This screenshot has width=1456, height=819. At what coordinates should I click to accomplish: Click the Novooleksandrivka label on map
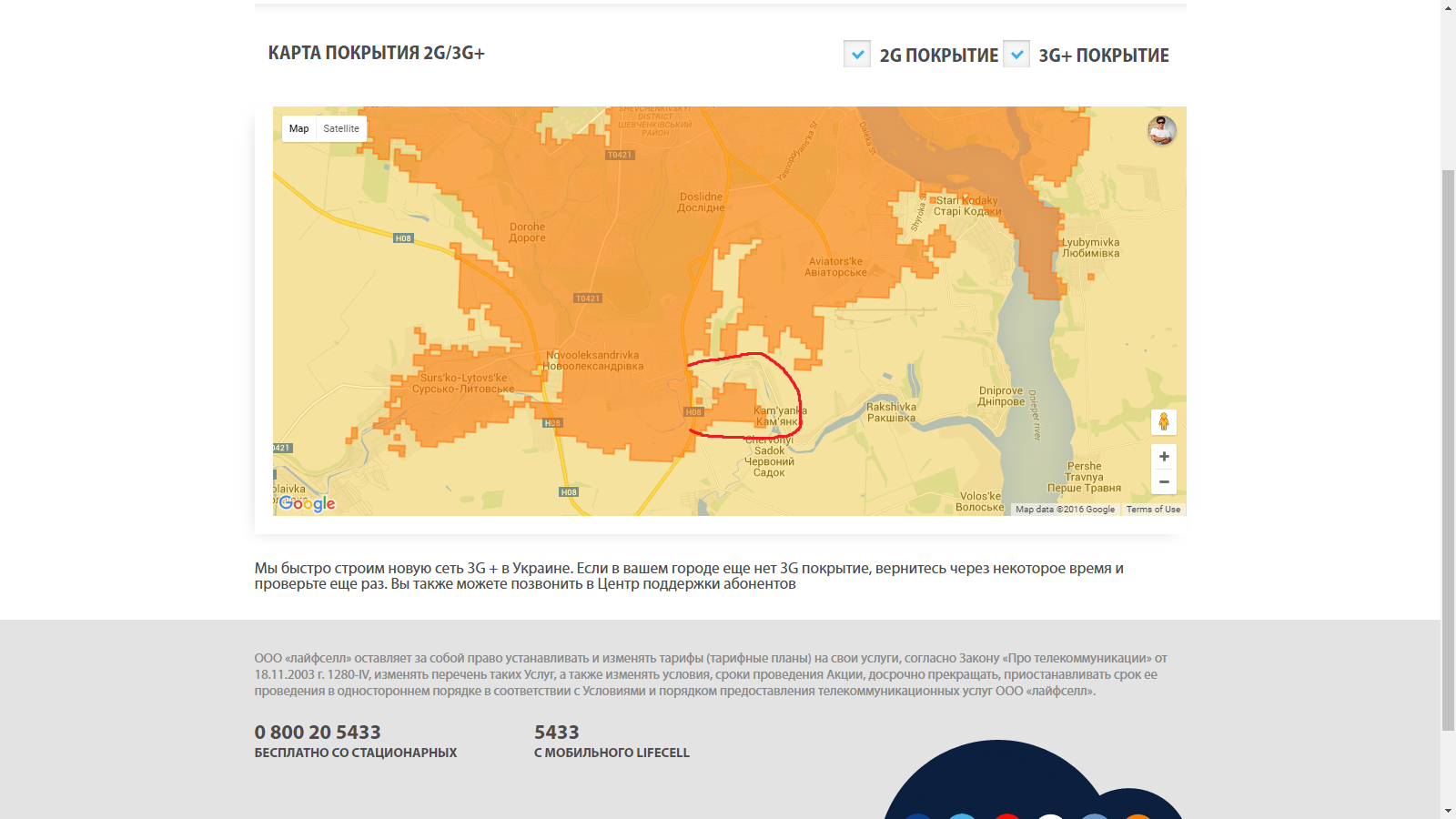(592, 360)
